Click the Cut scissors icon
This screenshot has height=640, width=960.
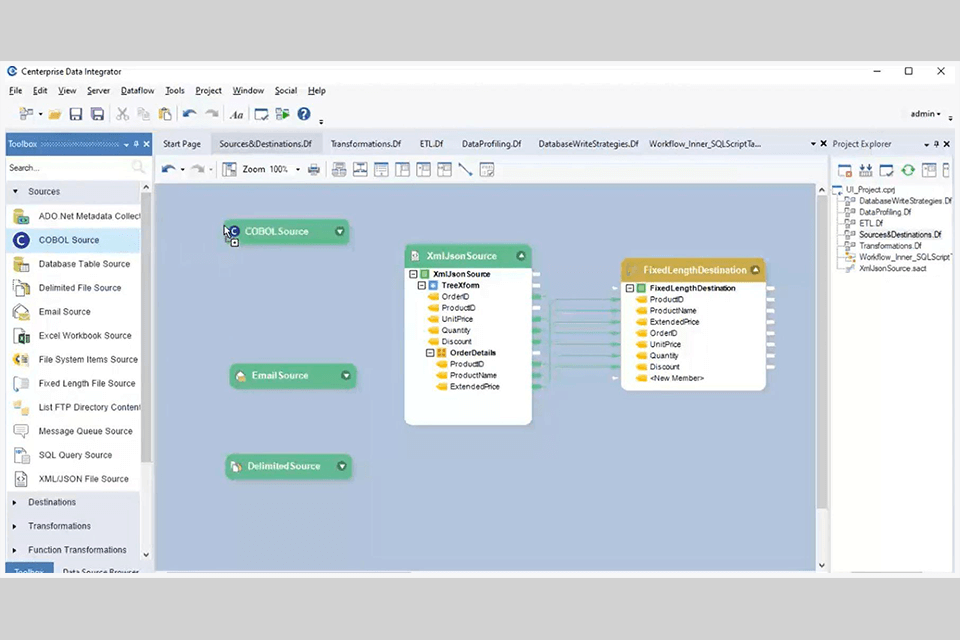(122, 114)
